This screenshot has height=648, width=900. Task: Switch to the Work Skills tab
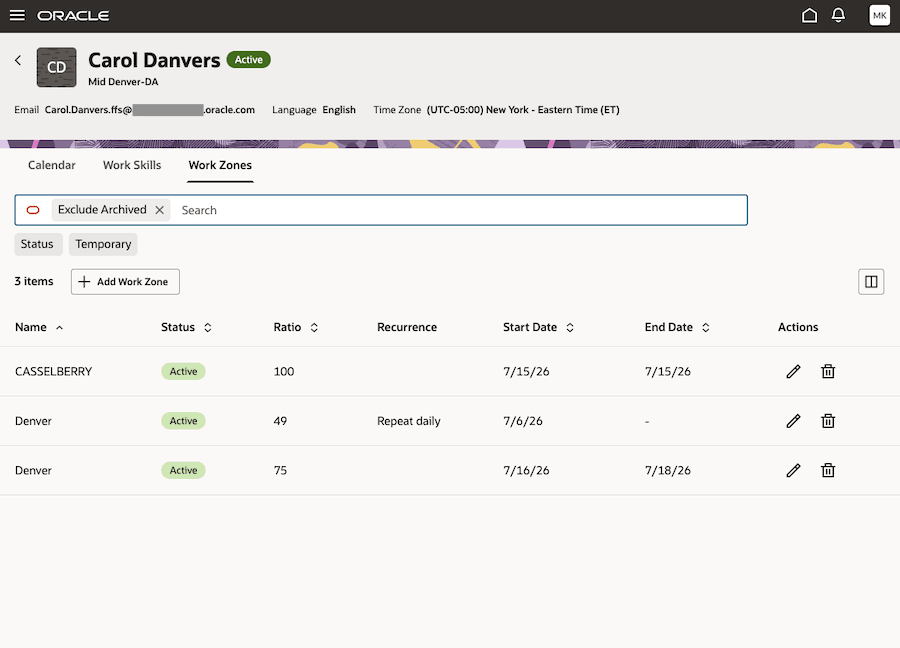132,165
